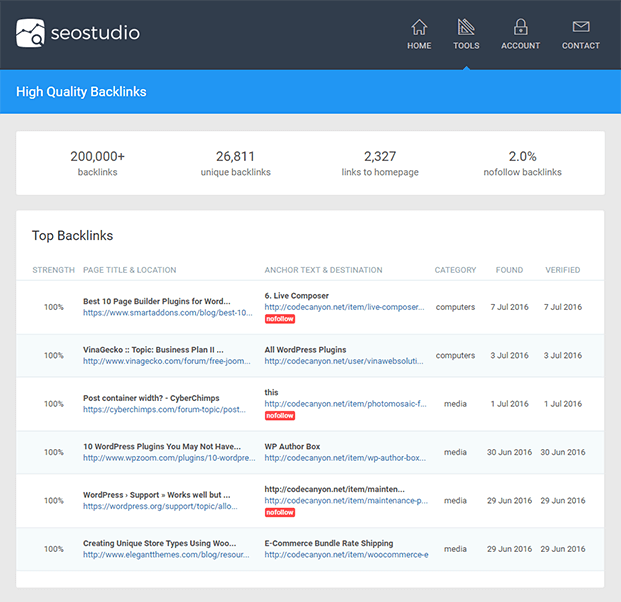Click the nofollow badge under photomosaic link
621x602 pixels.
pyautogui.click(x=280, y=415)
